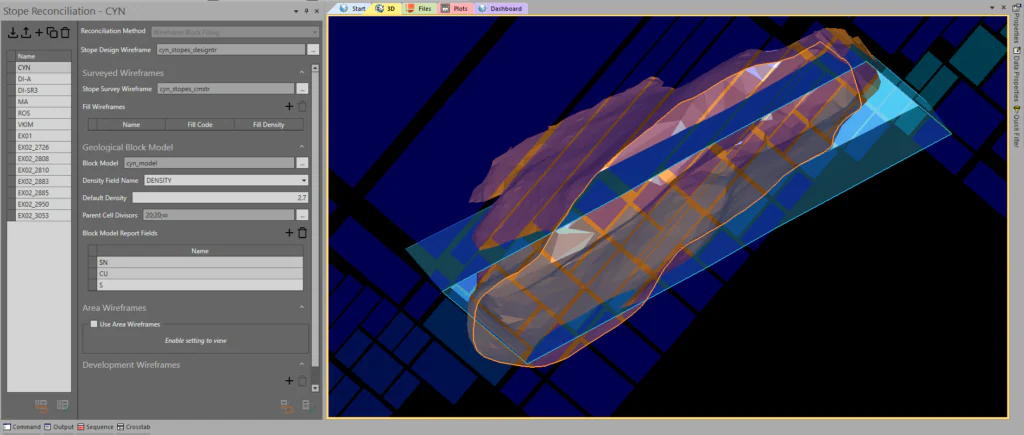Click the apply-all icon below the name list
The width and height of the screenshot is (1024, 435).
tap(63, 406)
